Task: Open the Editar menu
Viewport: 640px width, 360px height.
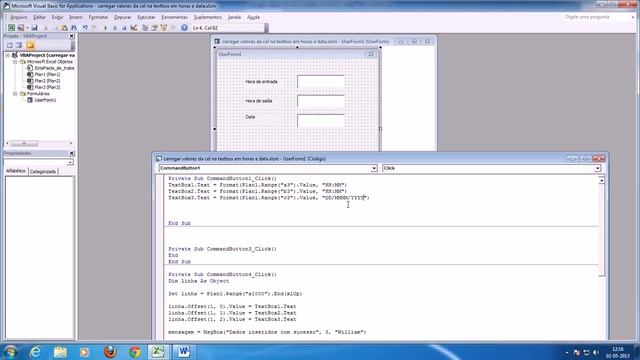Action: point(39,17)
